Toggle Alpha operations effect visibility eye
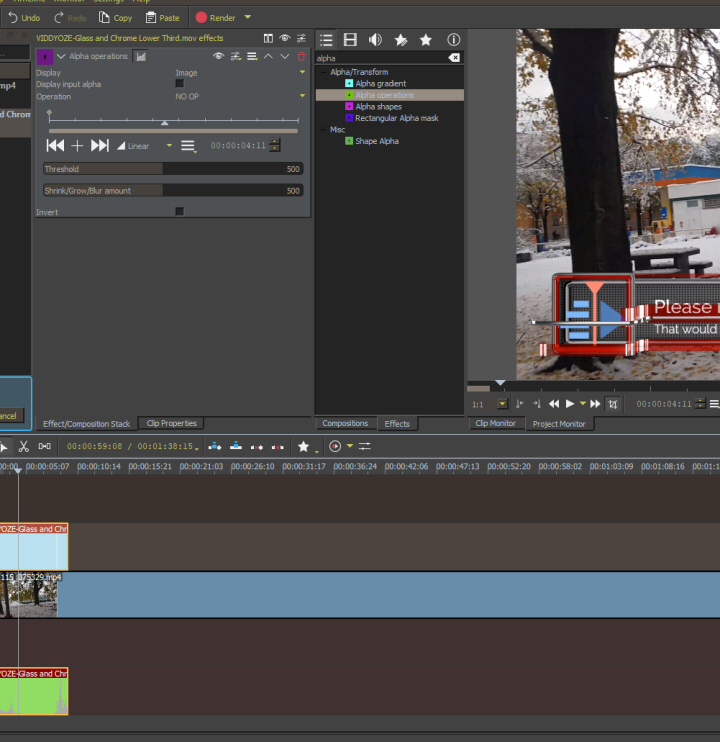 [218, 56]
